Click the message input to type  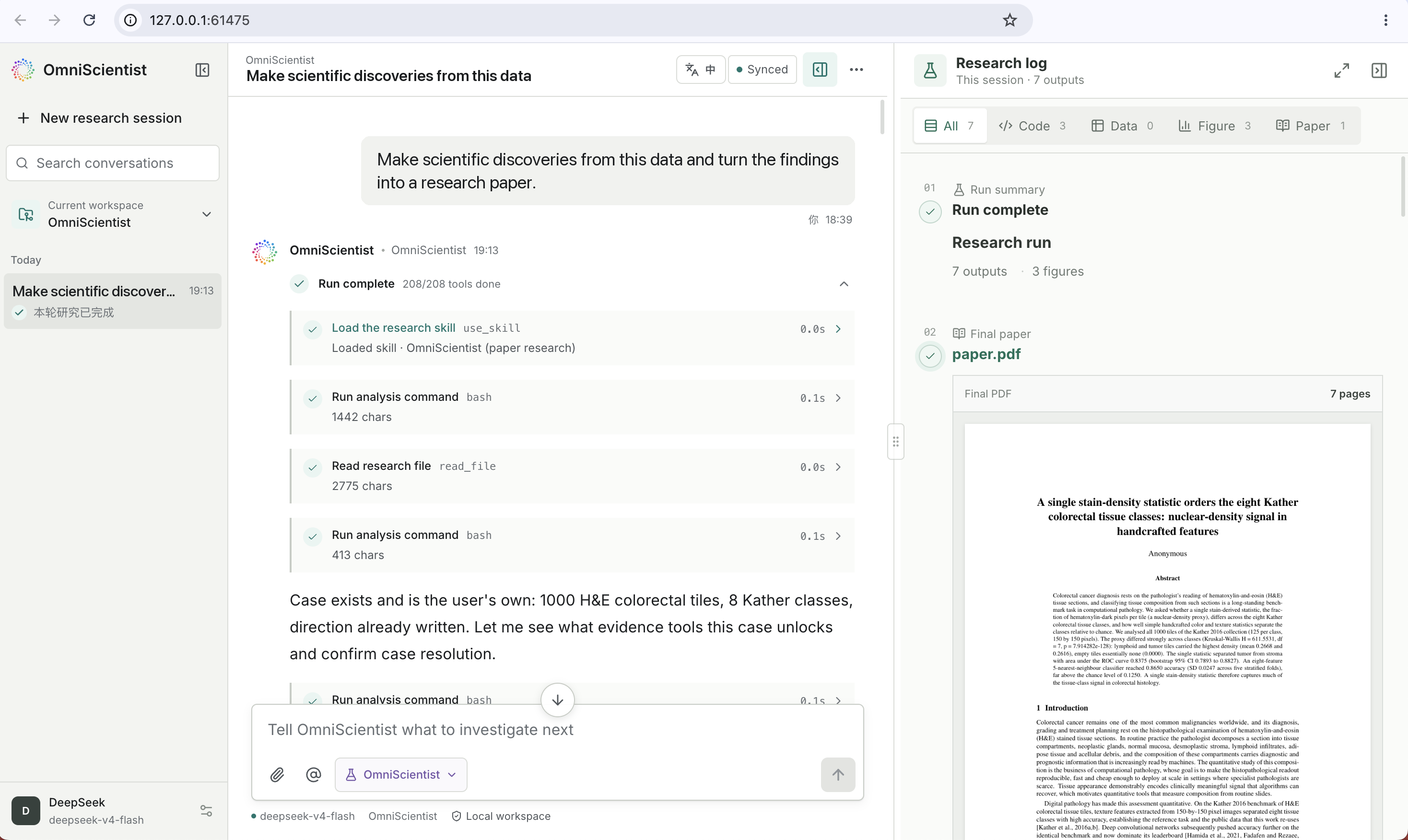pyautogui.click(x=558, y=730)
